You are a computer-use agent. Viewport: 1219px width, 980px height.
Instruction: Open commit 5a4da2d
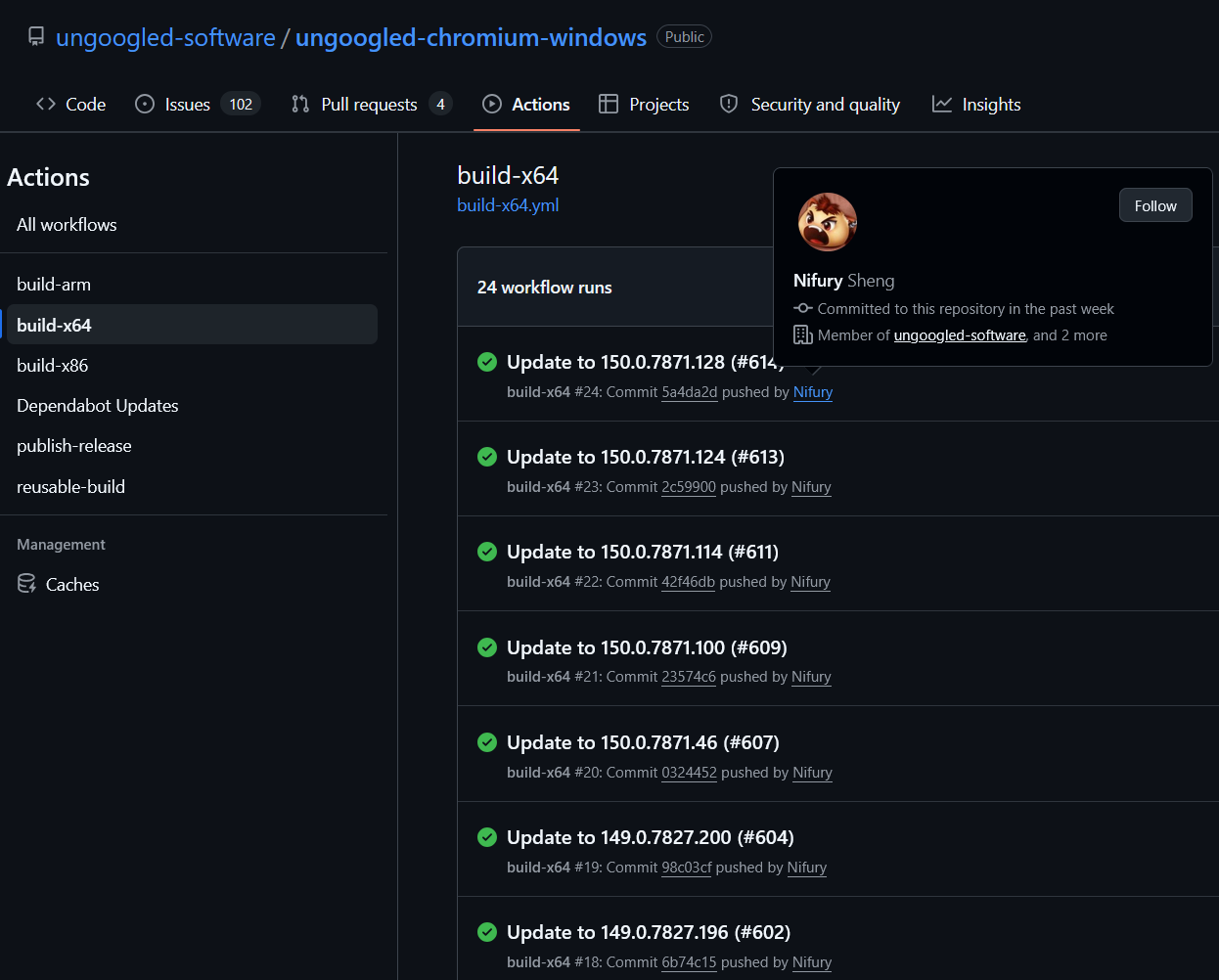click(x=690, y=392)
